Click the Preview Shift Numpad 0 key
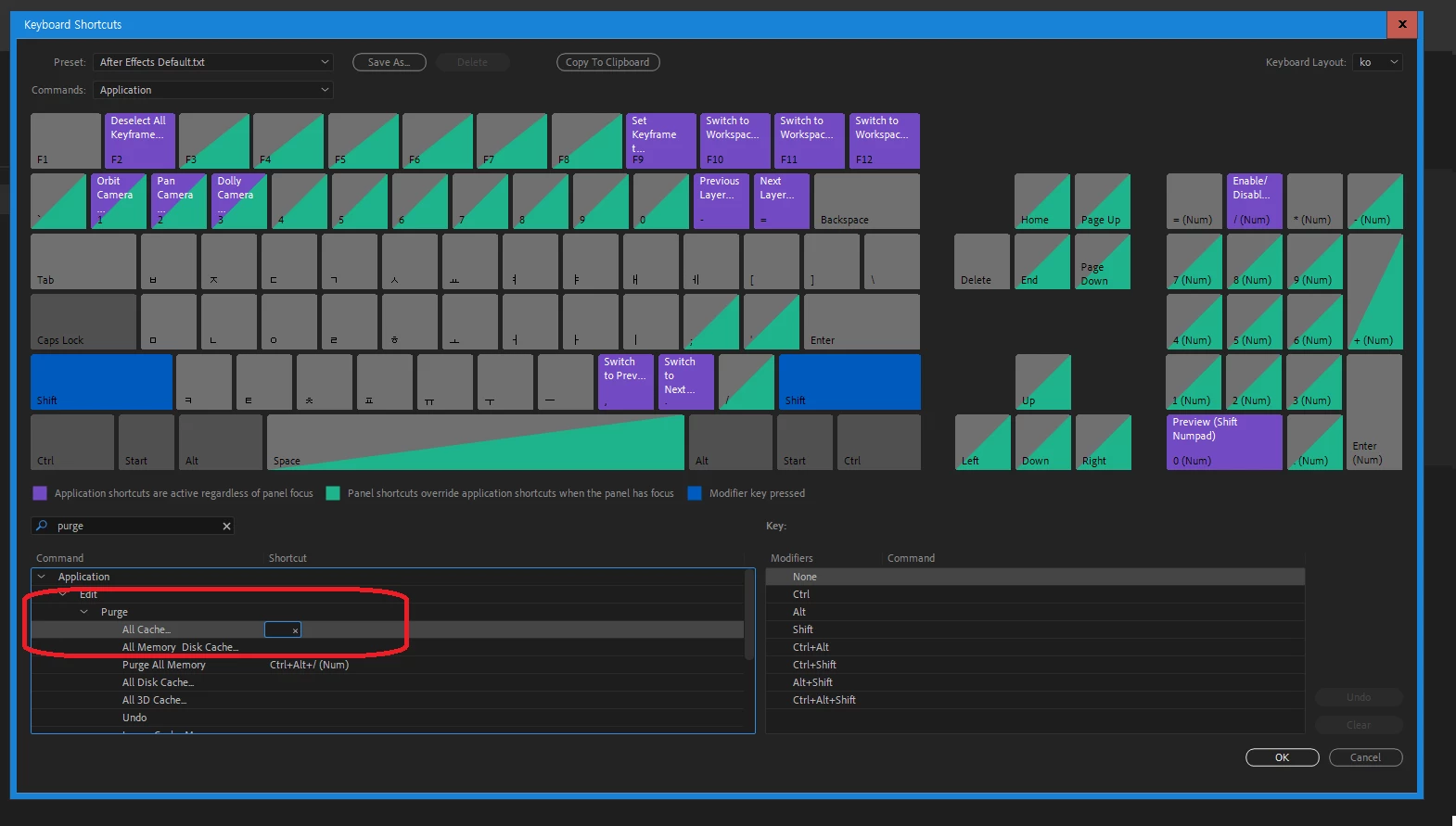Screen dimensions: 1456x826 (1224, 442)
